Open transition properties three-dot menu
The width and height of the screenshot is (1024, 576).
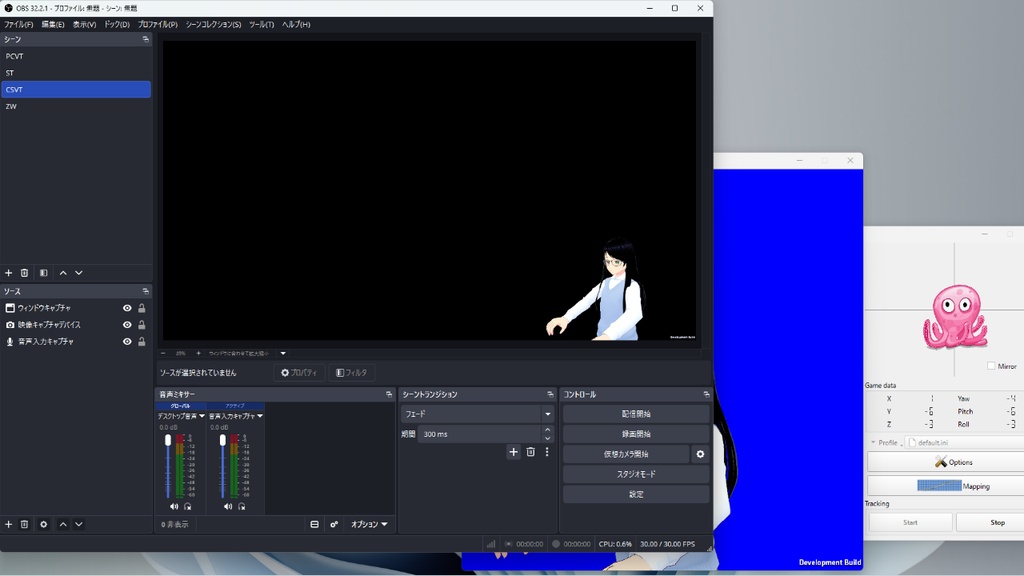coord(547,452)
